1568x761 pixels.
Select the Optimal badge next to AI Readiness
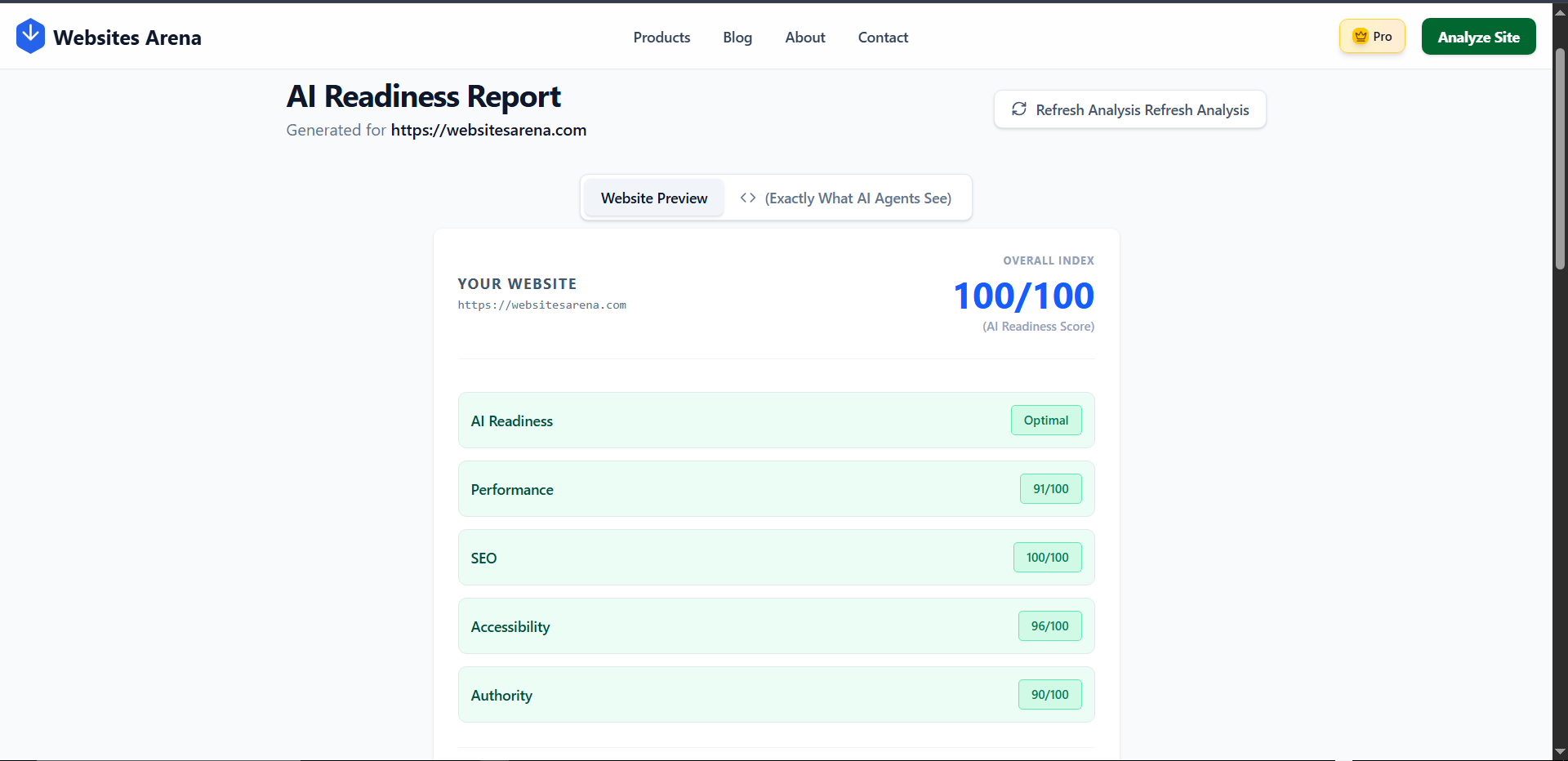click(1046, 420)
